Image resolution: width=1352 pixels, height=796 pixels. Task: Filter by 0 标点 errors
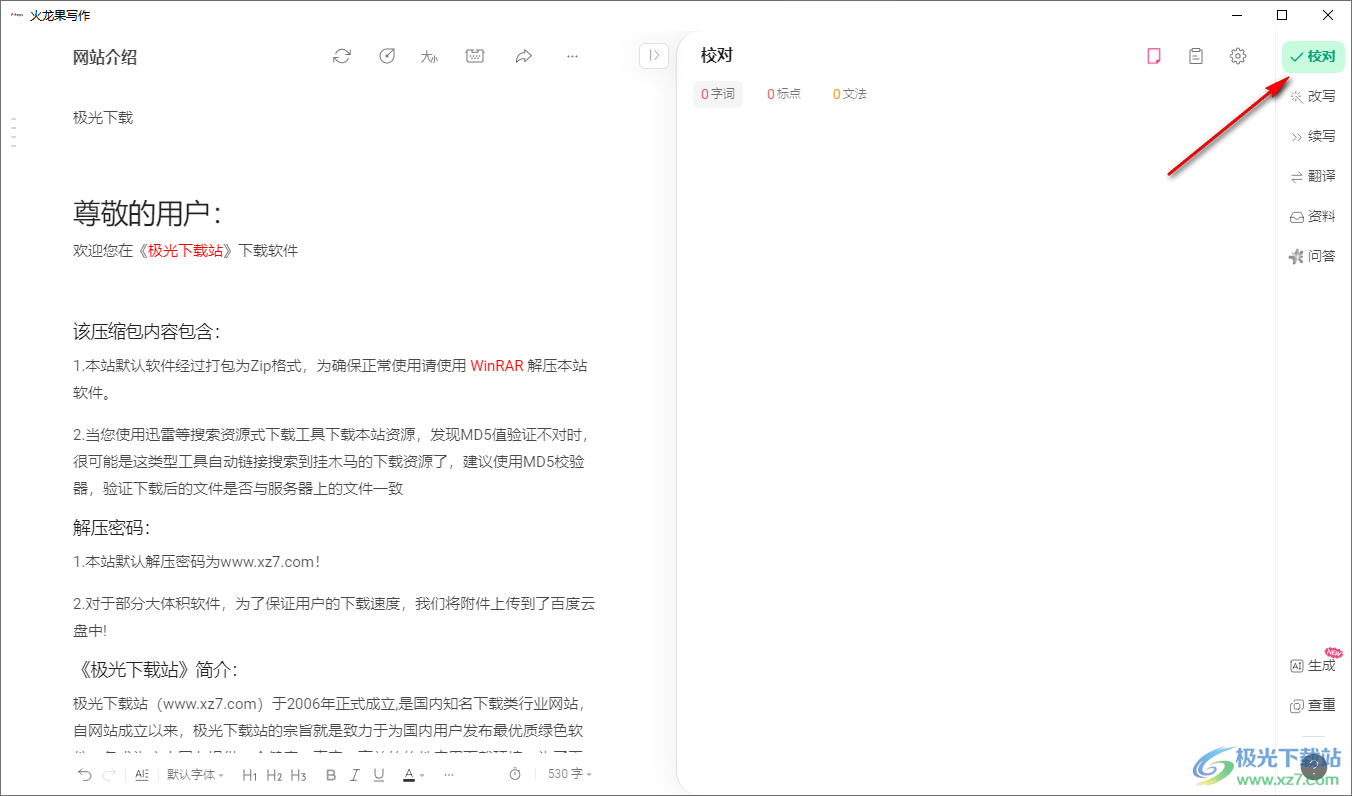click(784, 94)
